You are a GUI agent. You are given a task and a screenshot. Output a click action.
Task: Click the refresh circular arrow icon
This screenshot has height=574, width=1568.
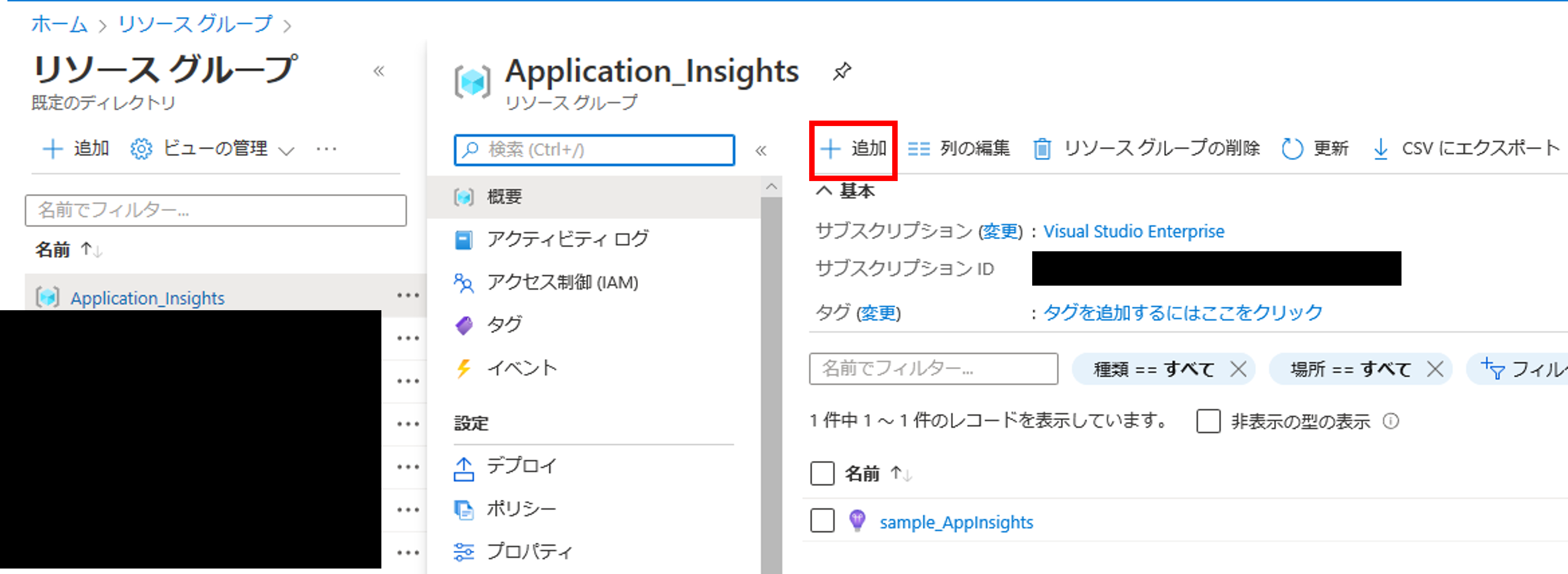coord(1292,149)
